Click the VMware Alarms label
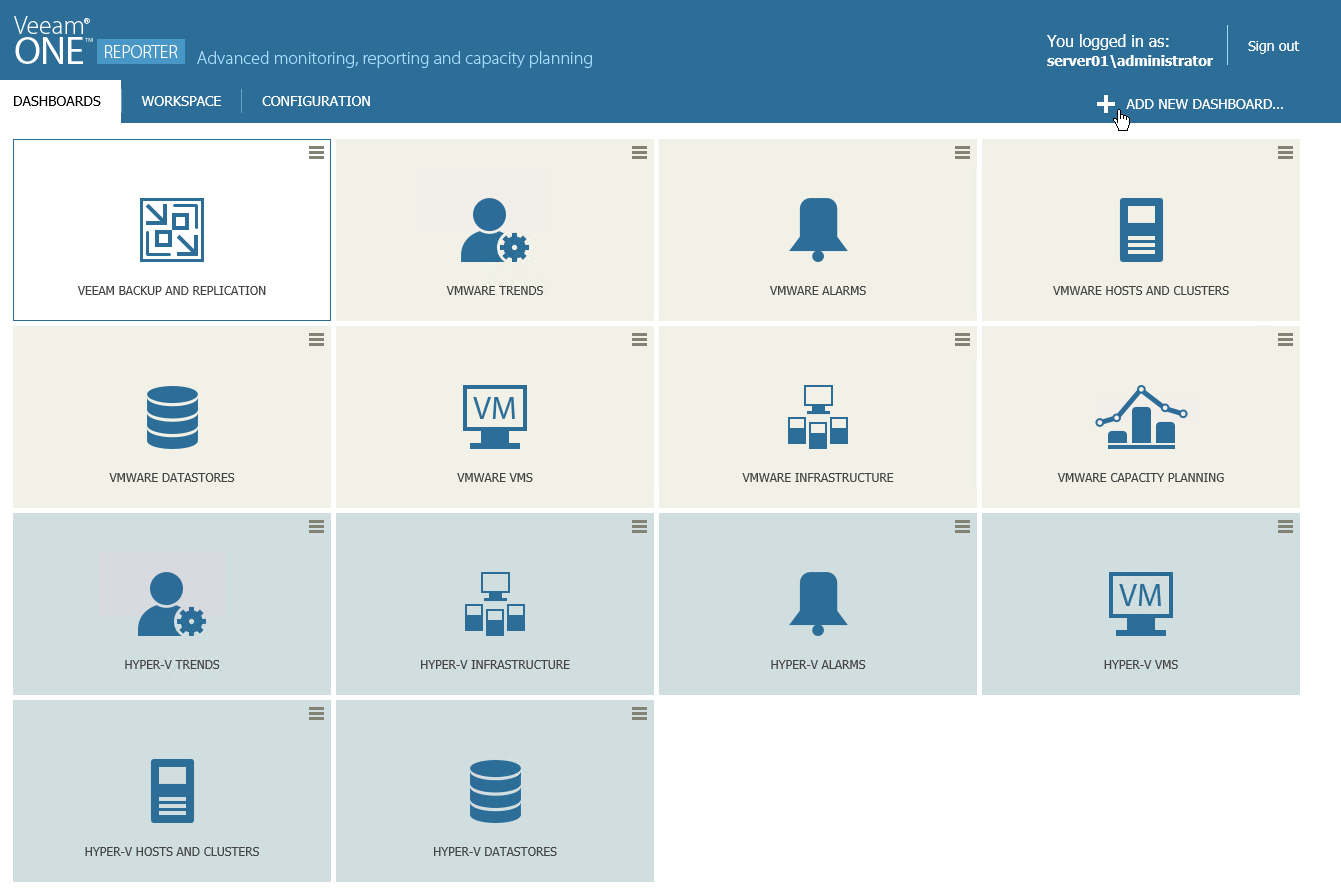The width and height of the screenshot is (1341, 891). pos(818,291)
